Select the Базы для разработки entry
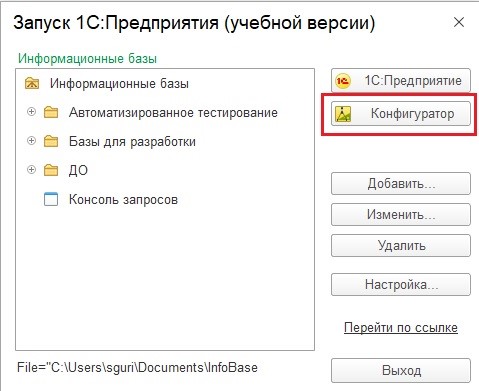479x391 pixels. click(x=132, y=142)
